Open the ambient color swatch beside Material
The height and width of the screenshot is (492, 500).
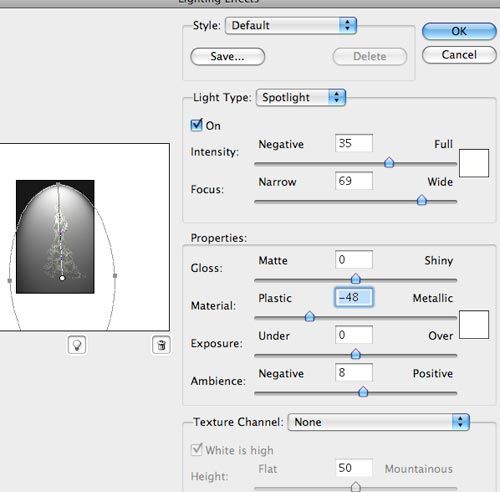coord(474,324)
